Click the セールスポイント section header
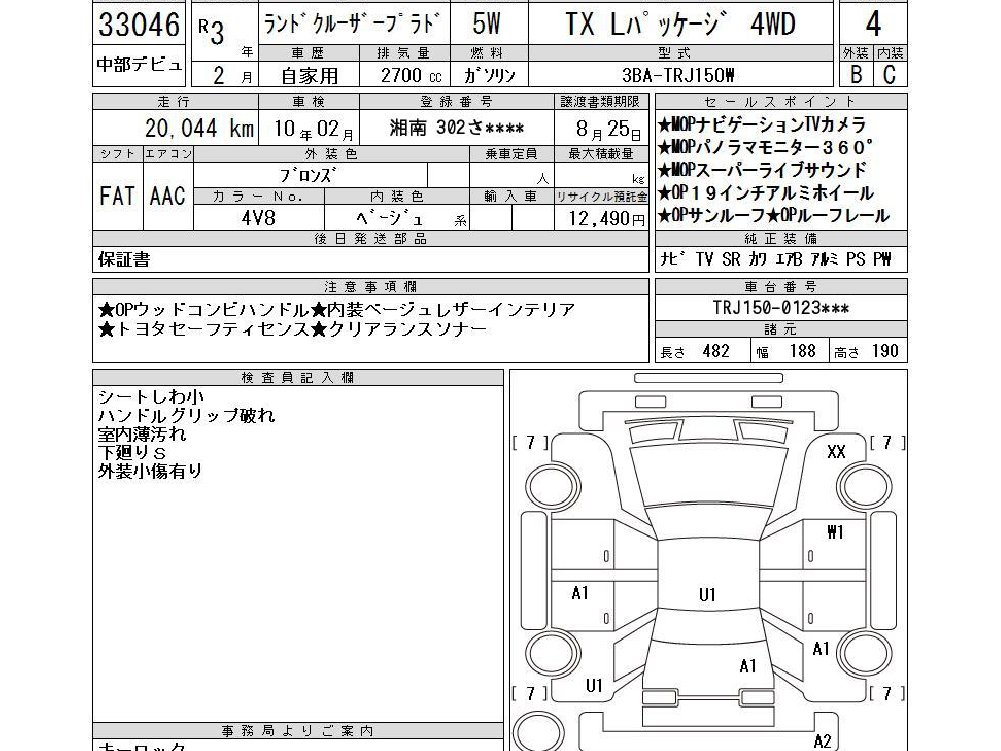 (780, 102)
